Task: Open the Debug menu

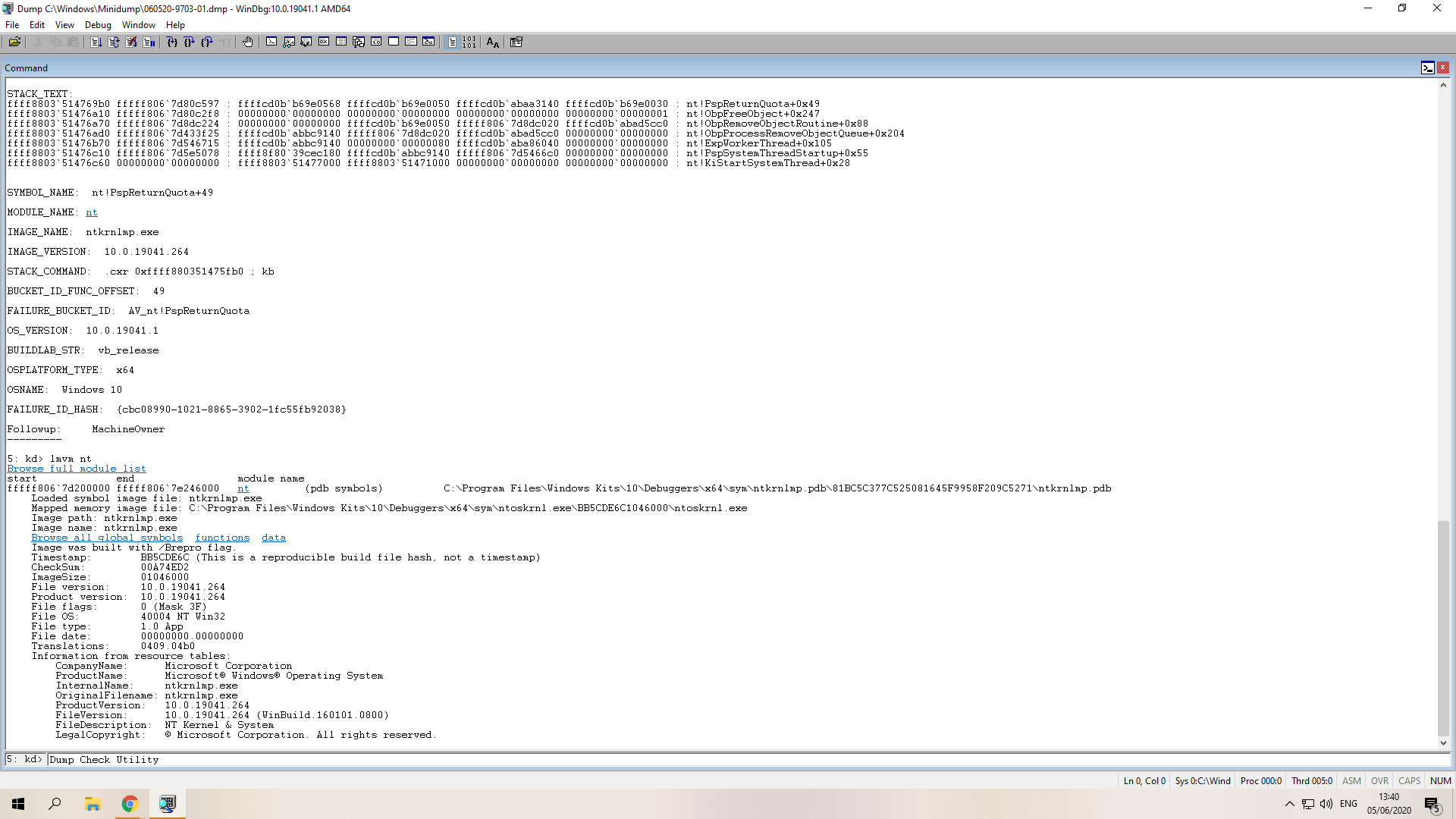Action: (98, 24)
